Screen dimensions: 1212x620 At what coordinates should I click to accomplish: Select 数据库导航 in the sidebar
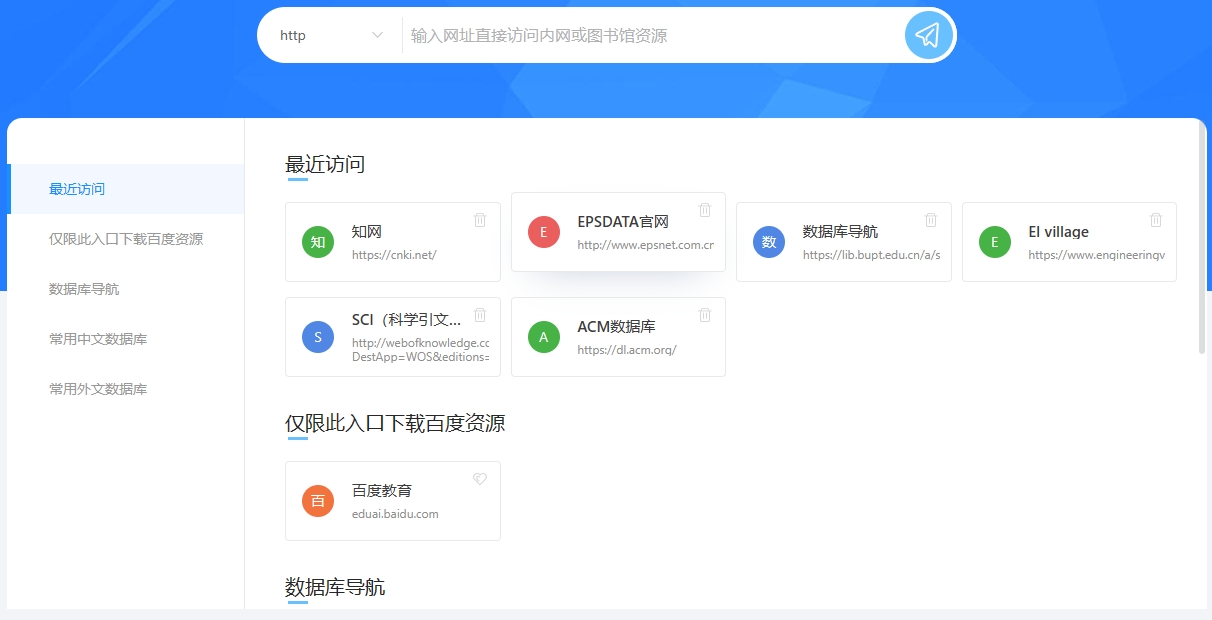(126, 289)
